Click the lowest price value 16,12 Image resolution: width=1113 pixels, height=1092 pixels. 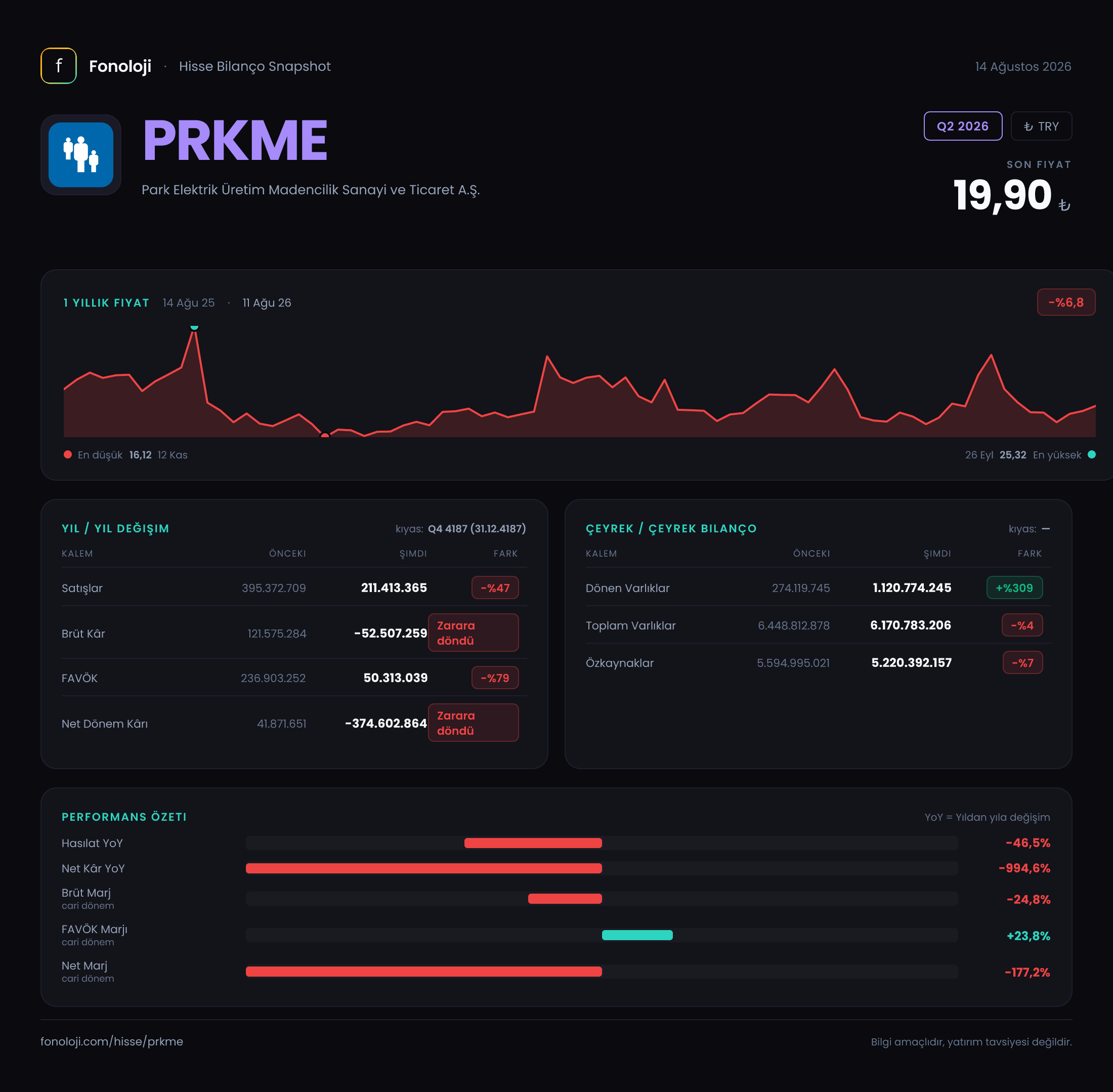(x=141, y=455)
